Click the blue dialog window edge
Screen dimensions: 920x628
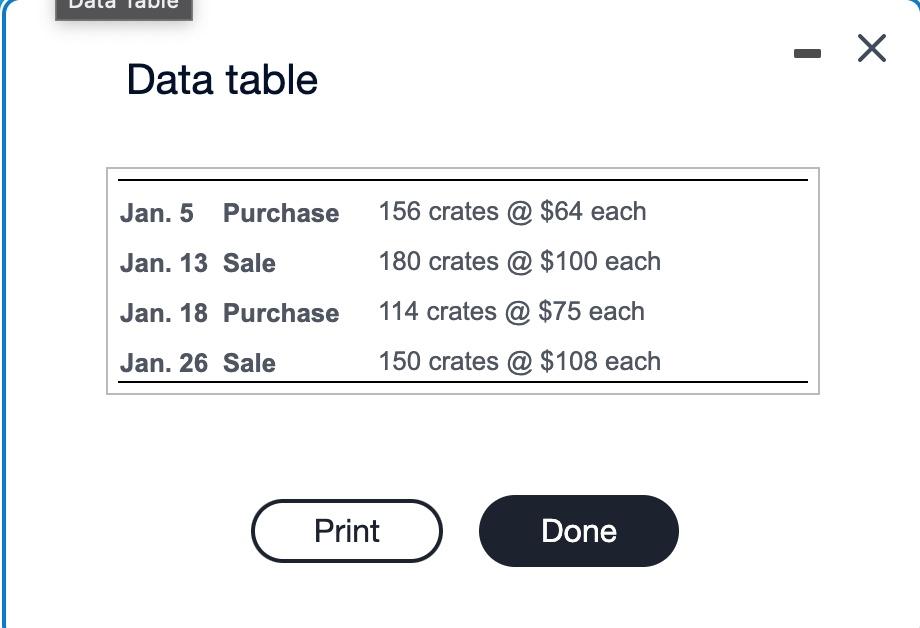click(6, 300)
